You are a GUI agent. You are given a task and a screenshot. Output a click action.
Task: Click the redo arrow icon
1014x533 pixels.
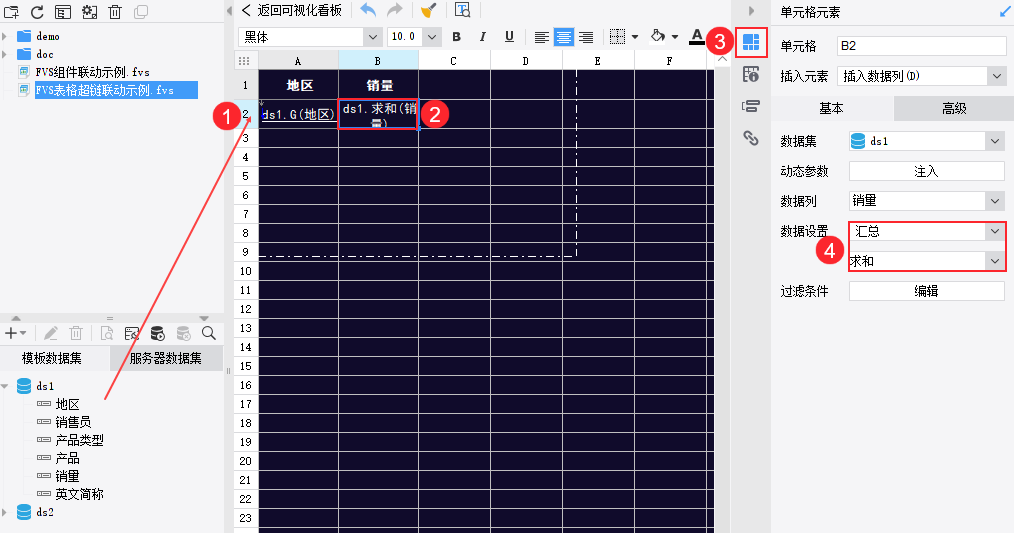394,10
